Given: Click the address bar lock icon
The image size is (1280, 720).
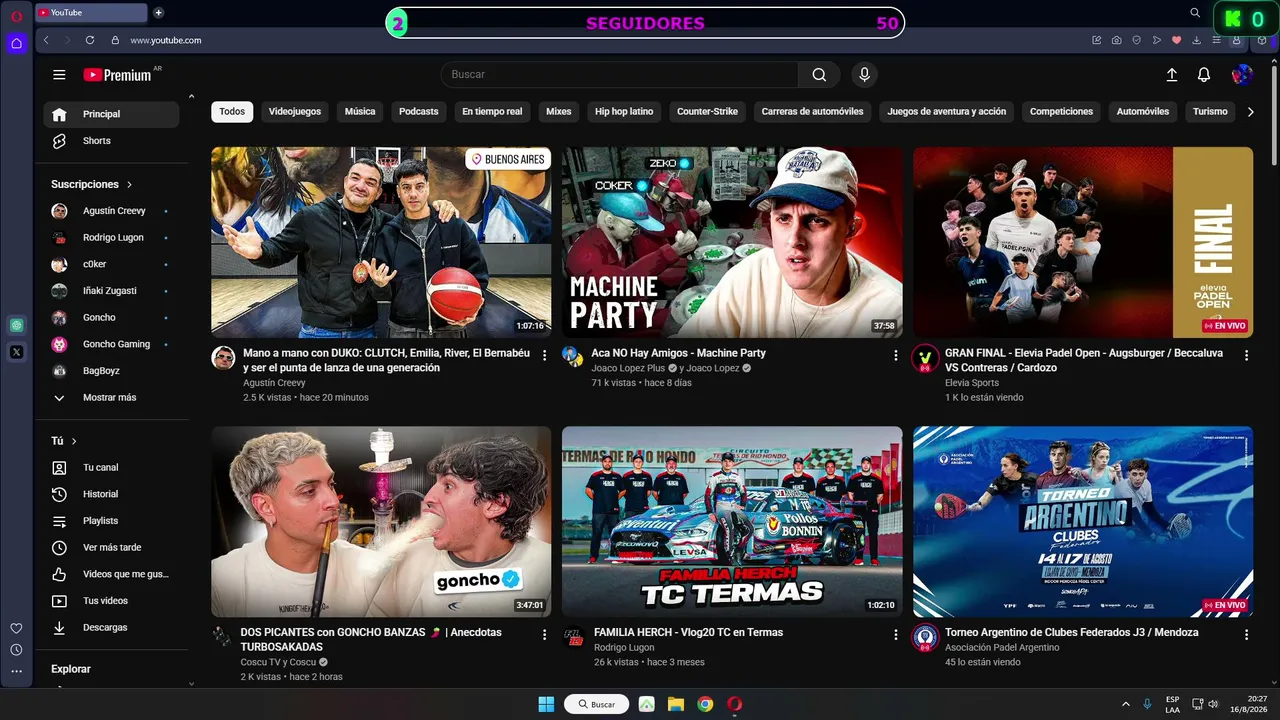Looking at the screenshot, I should coord(115,40).
